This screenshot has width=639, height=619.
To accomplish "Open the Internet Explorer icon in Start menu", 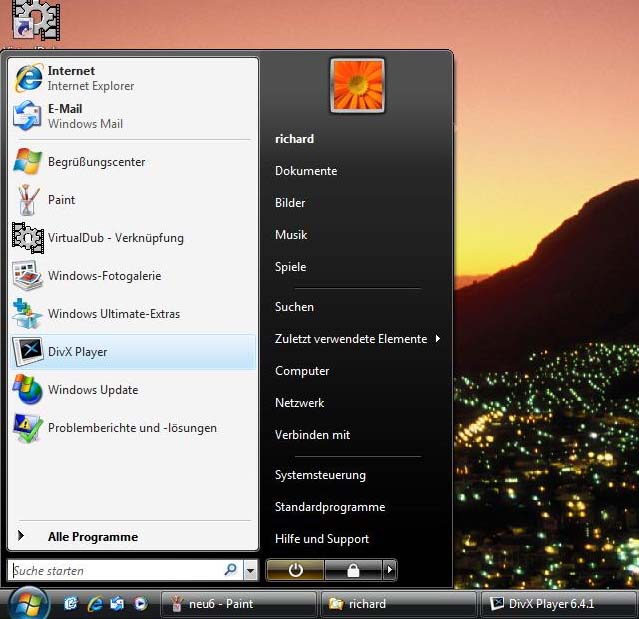I will click(x=28, y=78).
